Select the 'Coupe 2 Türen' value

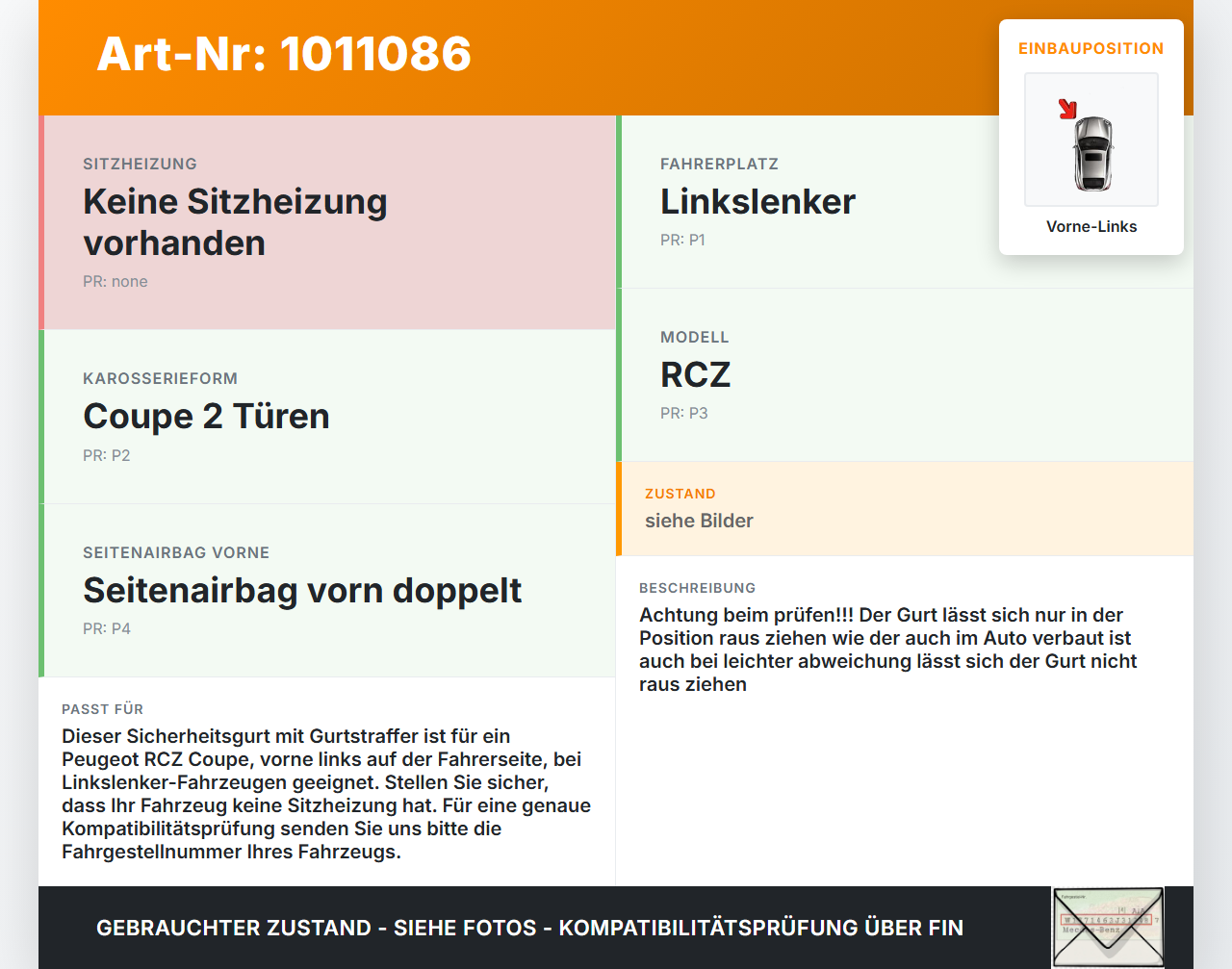206,416
